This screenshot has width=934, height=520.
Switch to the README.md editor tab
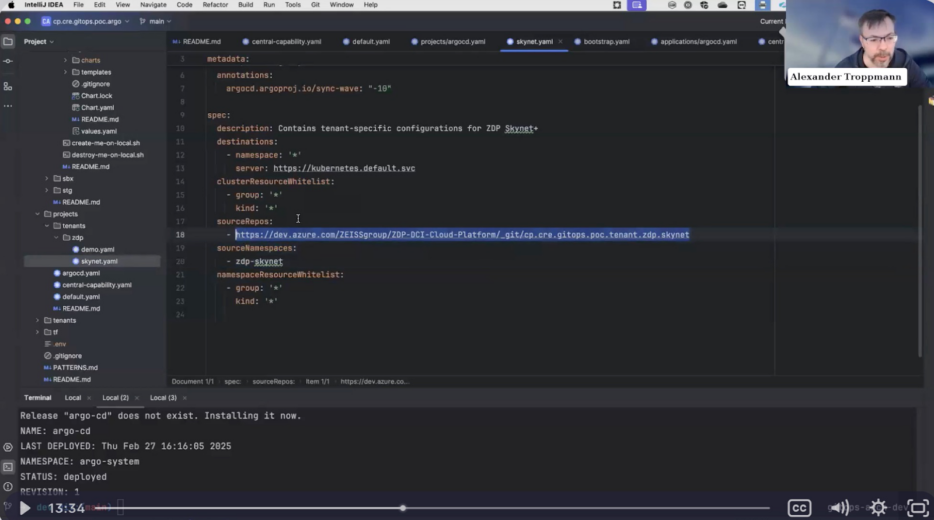197,42
